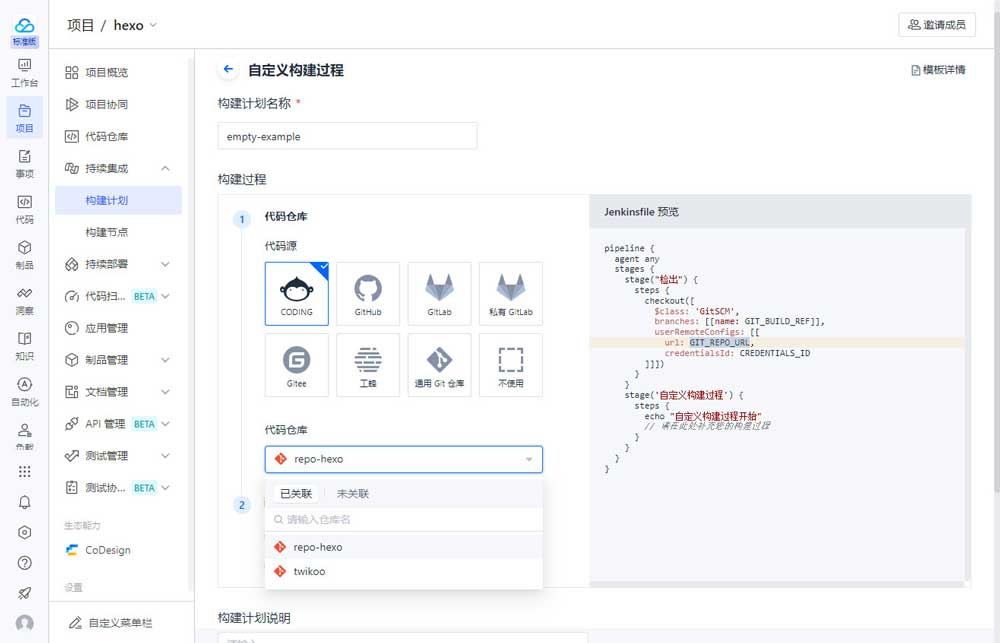Select Gitee as code source
This screenshot has height=643, width=1000.
(x=297, y=365)
